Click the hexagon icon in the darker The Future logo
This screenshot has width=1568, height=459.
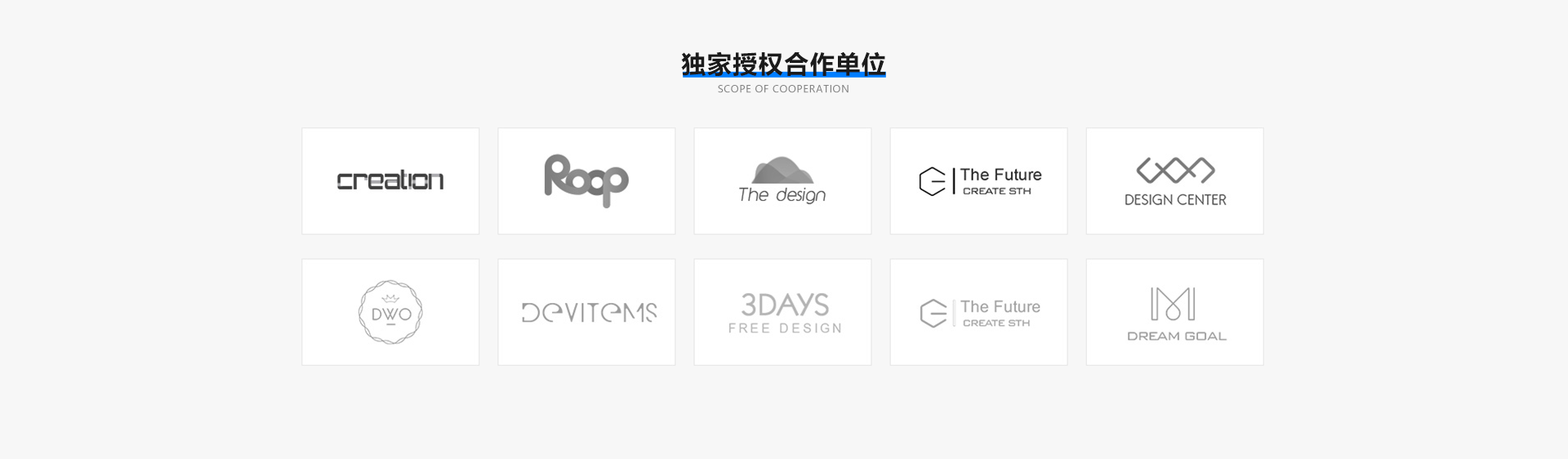(x=932, y=181)
